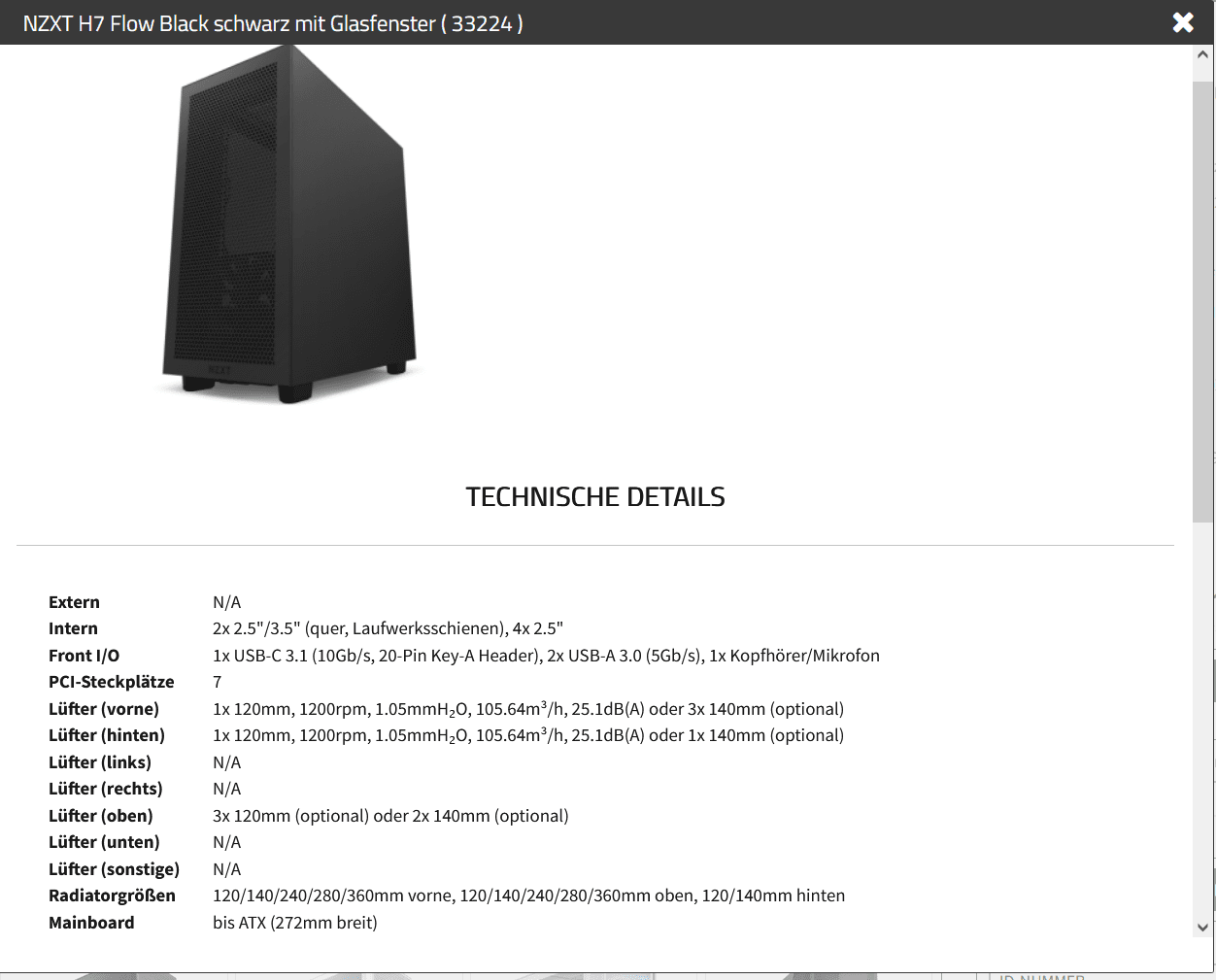Click the Lüfter (hinten) value ending '1x 140mm (optional)'

click(x=528, y=735)
